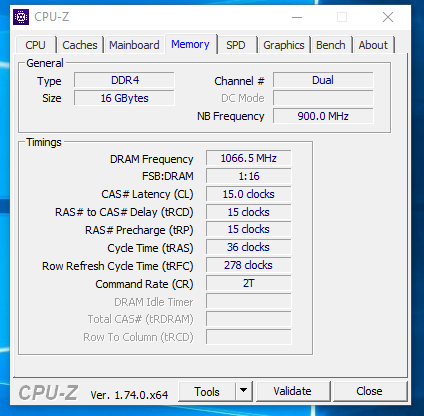The height and width of the screenshot is (416, 424).
Task: Click the Timings group heading
Action: [x=44, y=142]
